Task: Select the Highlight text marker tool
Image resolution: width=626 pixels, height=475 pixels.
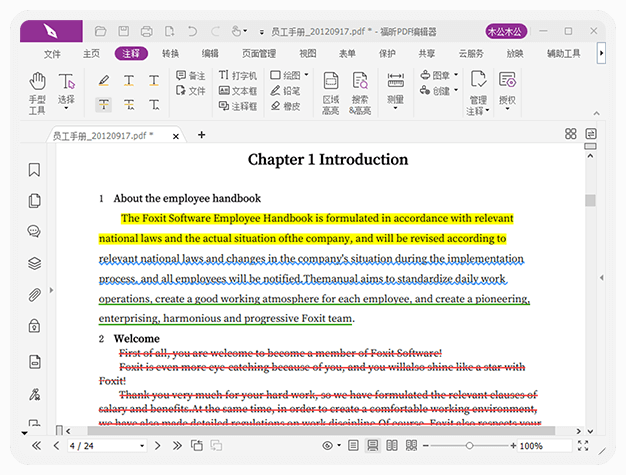Action: click(x=104, y=81)
